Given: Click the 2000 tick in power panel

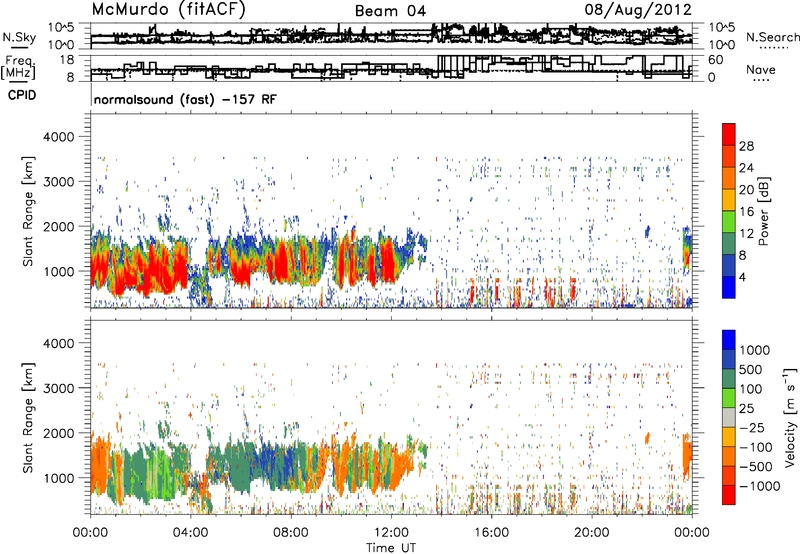Looking at the screenshot, I should point(59,226).
